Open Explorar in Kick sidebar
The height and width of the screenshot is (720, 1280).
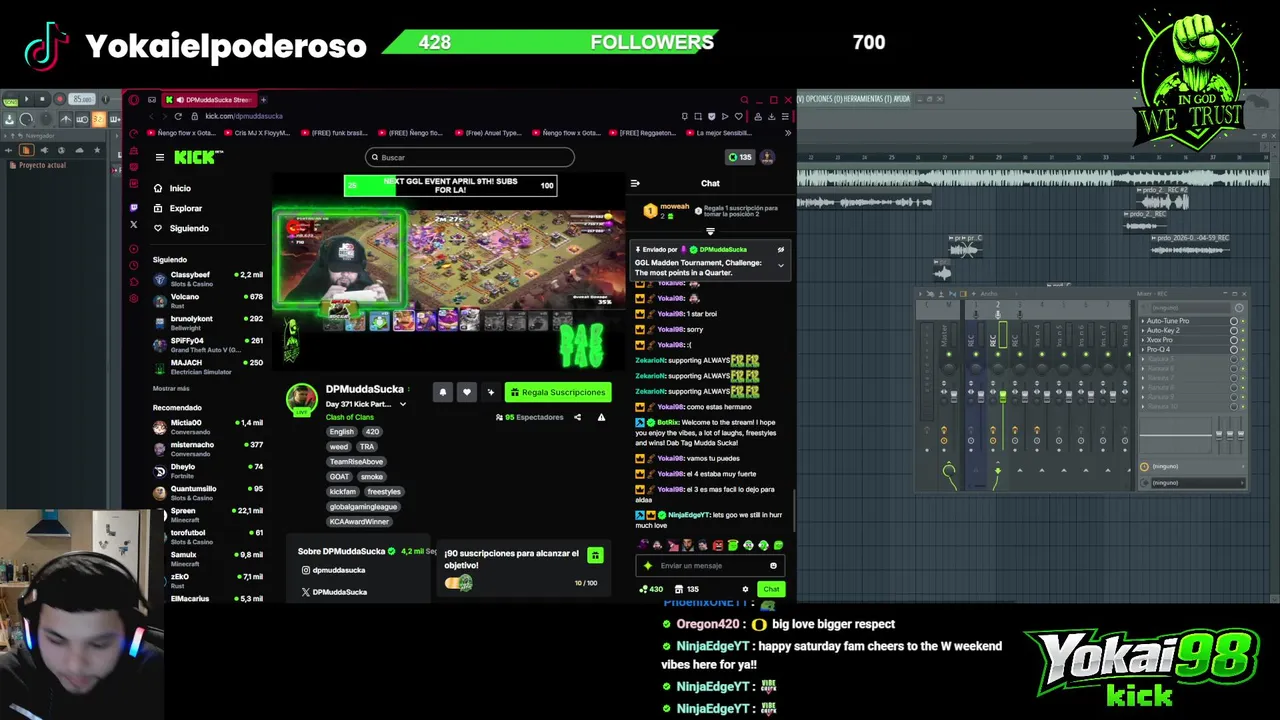[177, 208]
